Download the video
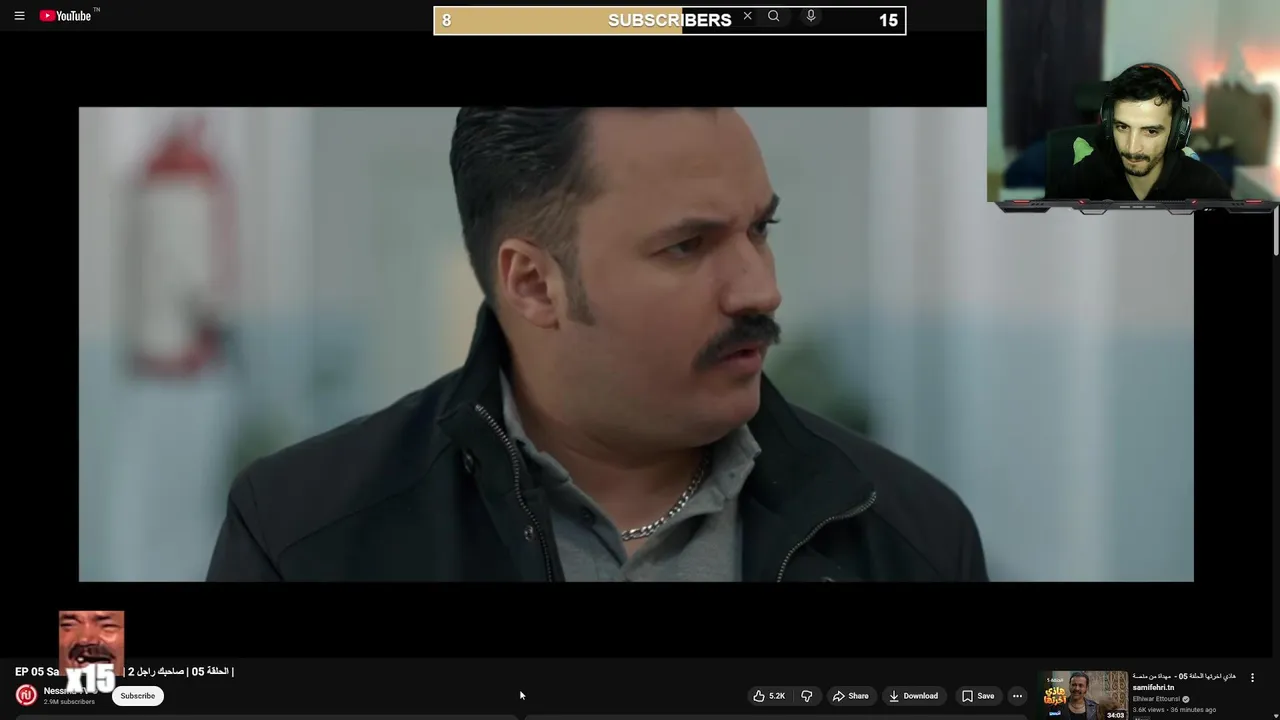Viewport: 1280px width, 720px height. click(913, 696)
